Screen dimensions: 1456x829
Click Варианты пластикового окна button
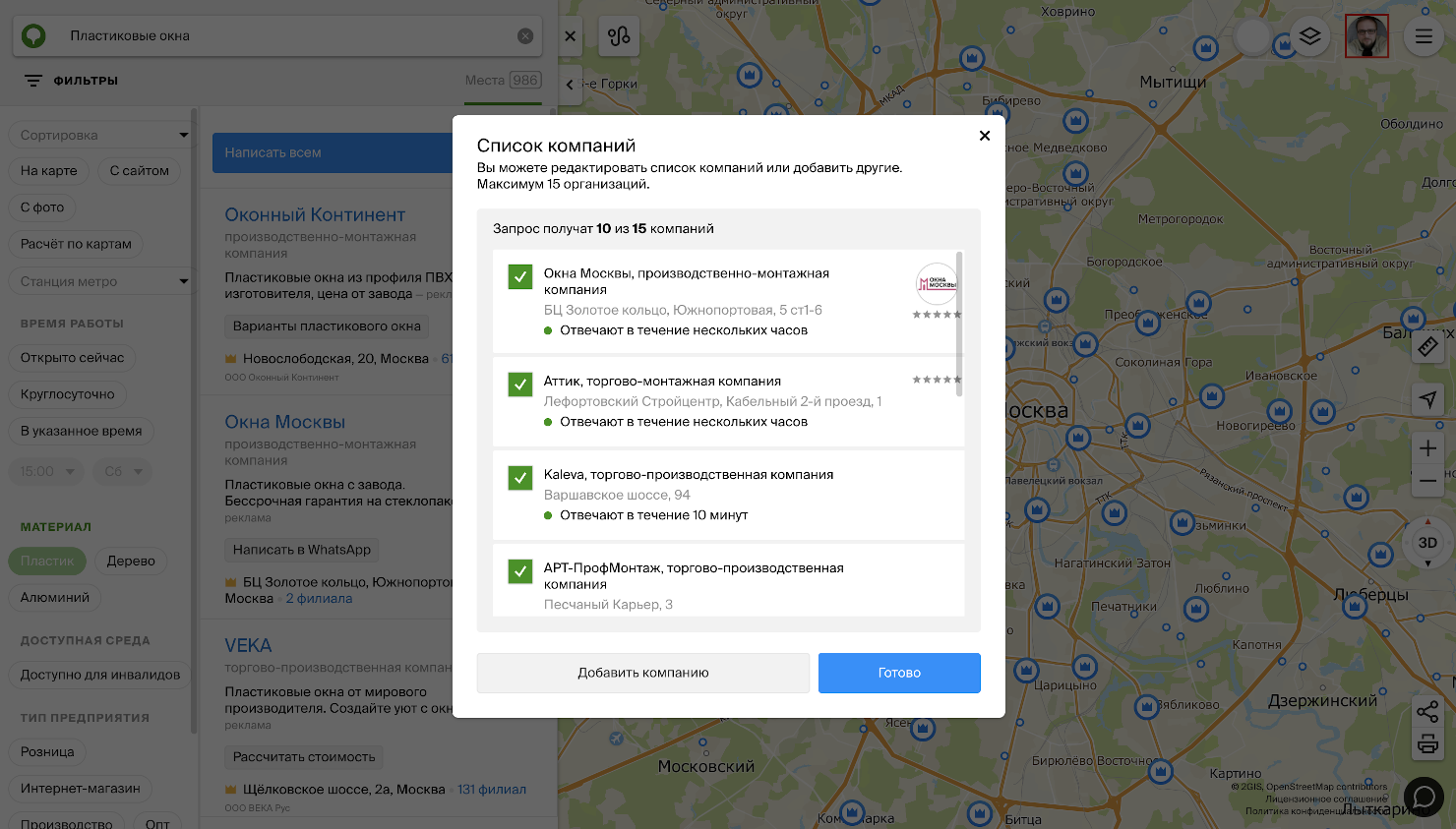click(327, 326)
